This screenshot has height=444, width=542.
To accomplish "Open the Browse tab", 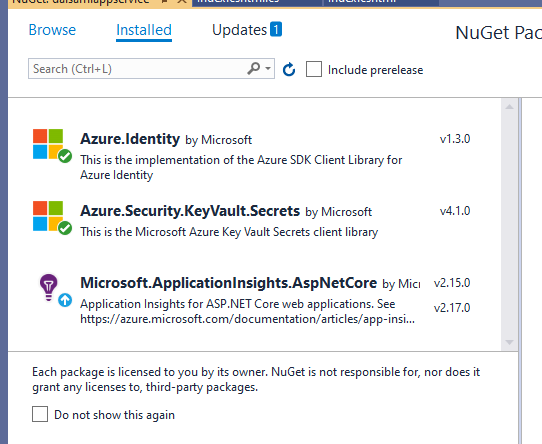I will [52, 30].
